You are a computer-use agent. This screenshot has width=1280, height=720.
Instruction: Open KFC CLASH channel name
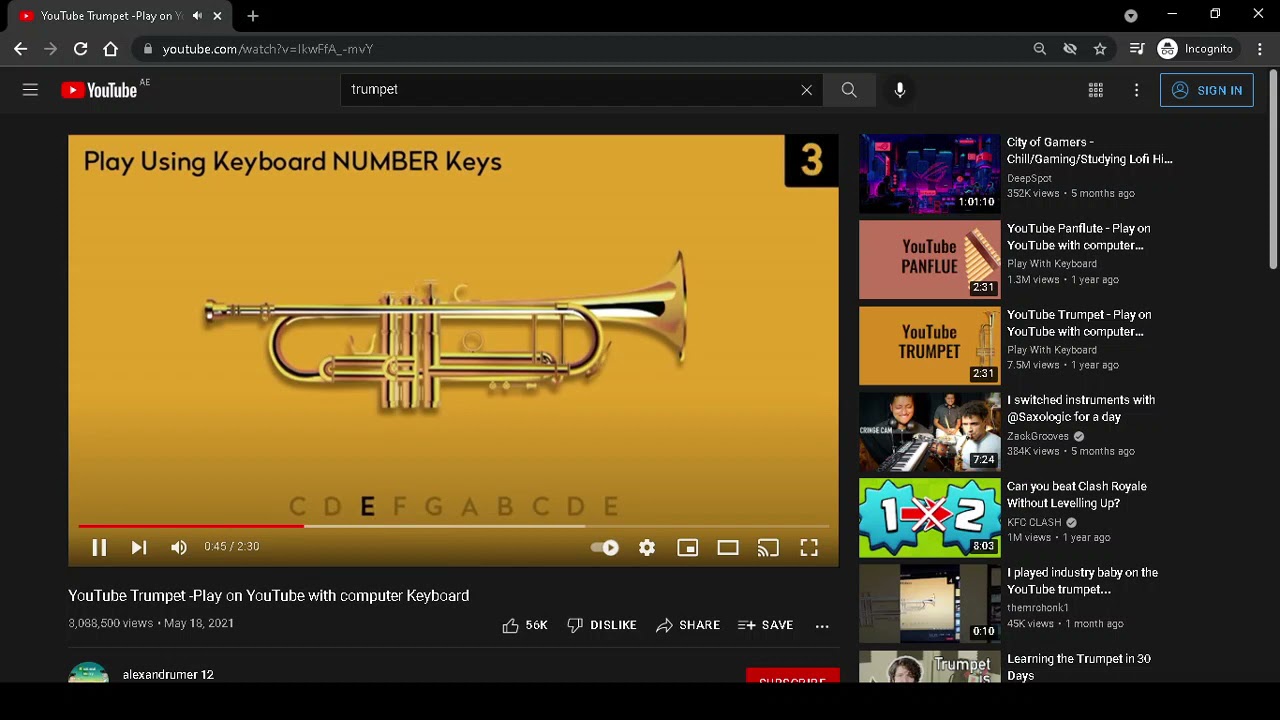[1034, 522]
